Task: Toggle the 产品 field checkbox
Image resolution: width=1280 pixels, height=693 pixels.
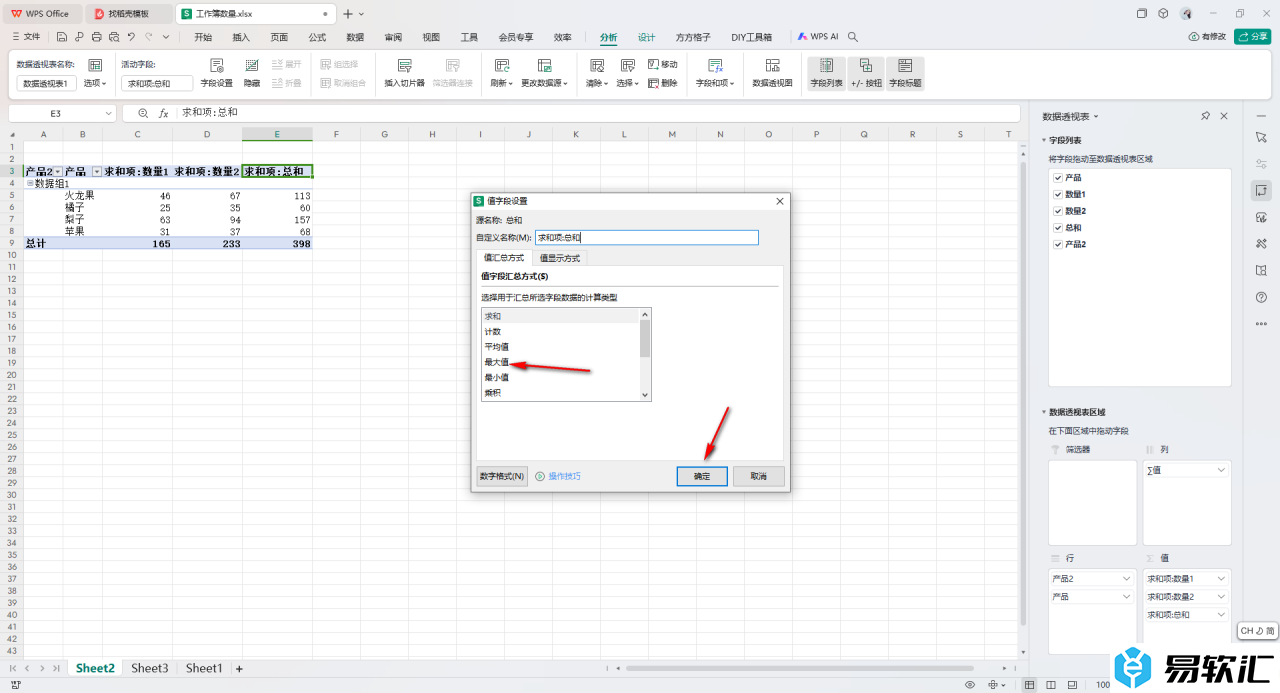Action: click(x=1058, y=177)
